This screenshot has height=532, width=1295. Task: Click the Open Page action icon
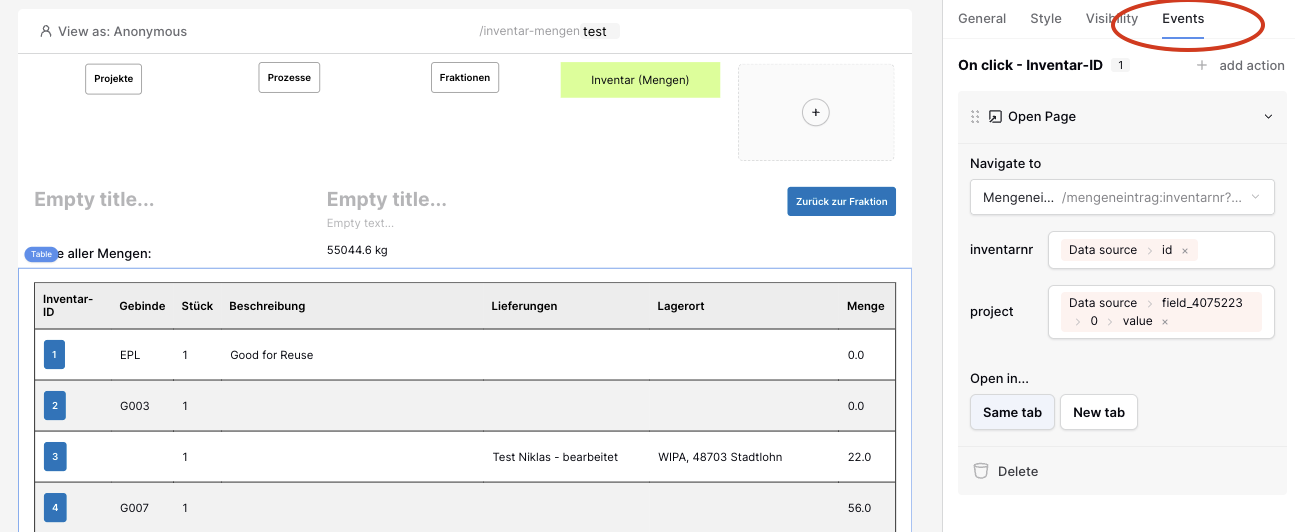(995, 117)
